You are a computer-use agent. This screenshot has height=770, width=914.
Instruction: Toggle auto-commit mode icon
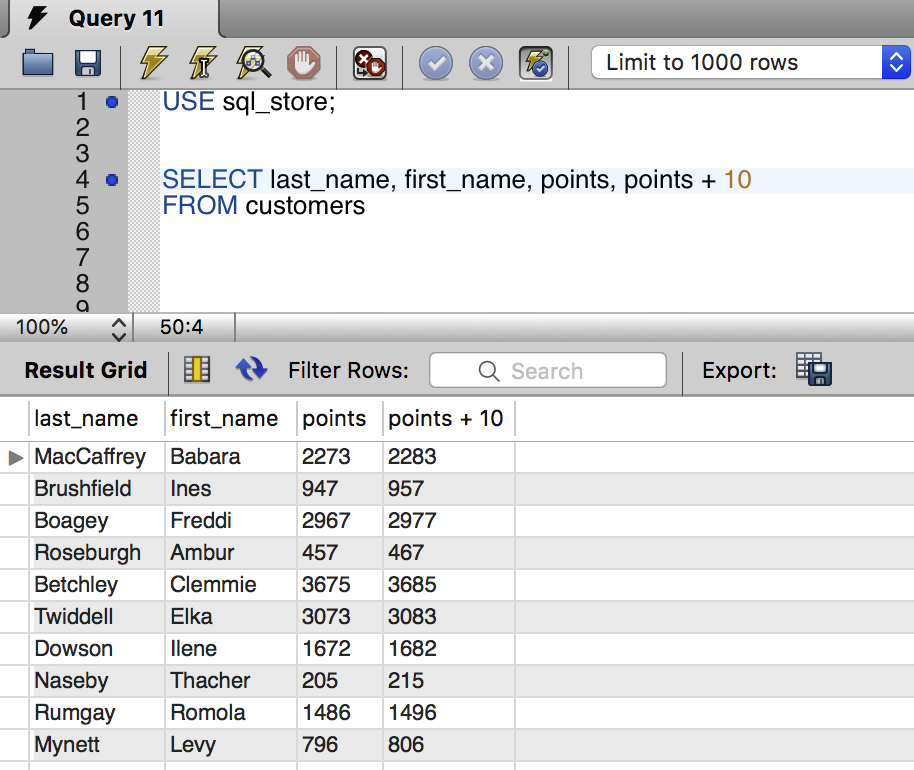point(536,63)
